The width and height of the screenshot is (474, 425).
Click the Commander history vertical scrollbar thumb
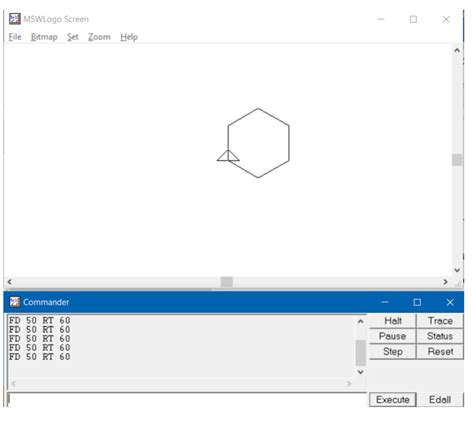click(360, 353)
